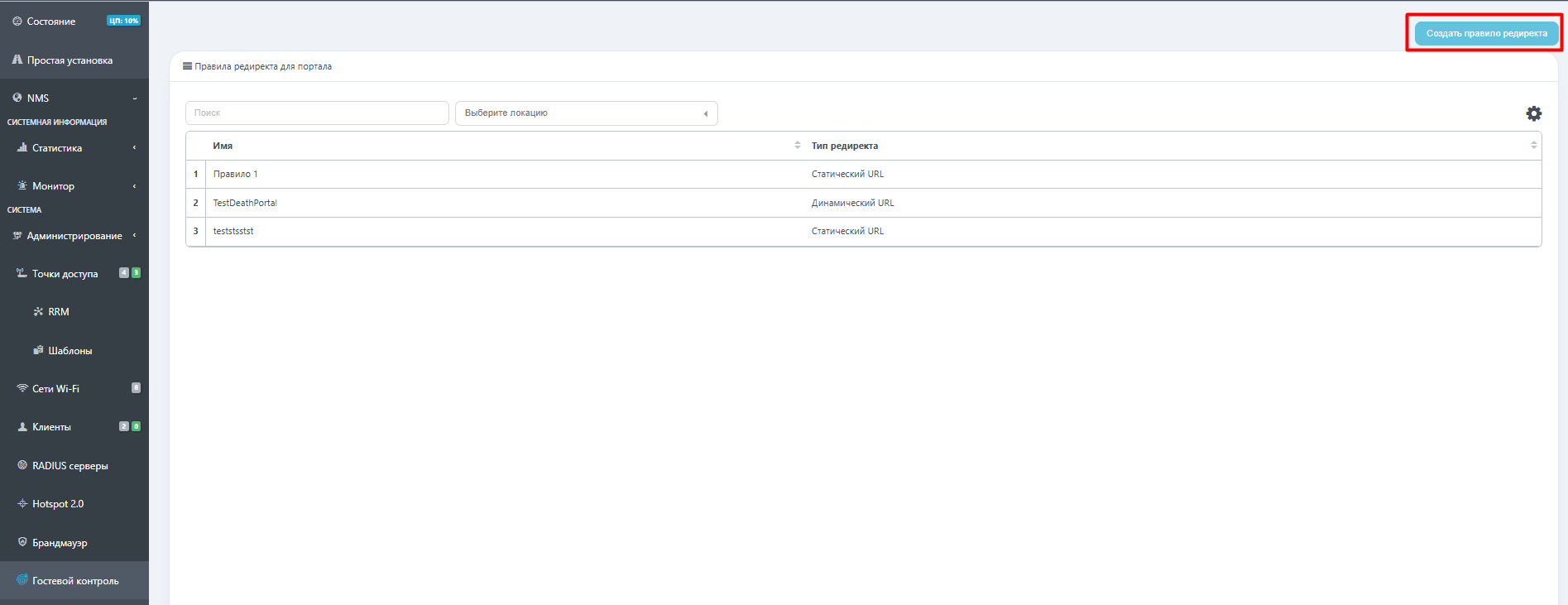Click the Сети Wi-Fi signal icon

tap(22, 388)
